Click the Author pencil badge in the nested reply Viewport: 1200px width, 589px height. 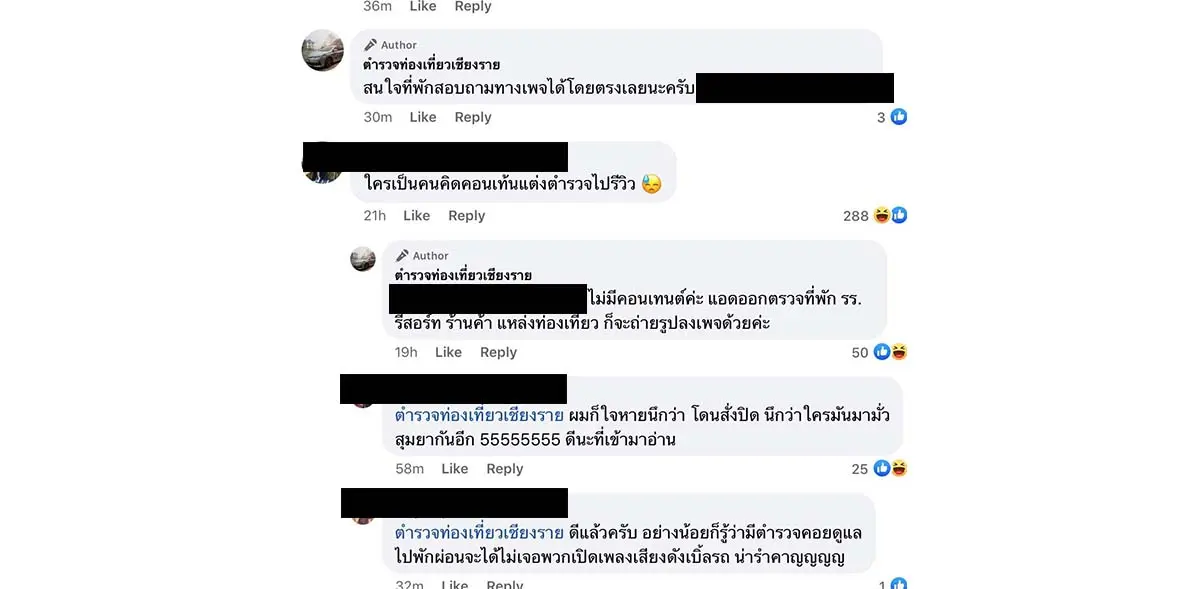[422, 256]
